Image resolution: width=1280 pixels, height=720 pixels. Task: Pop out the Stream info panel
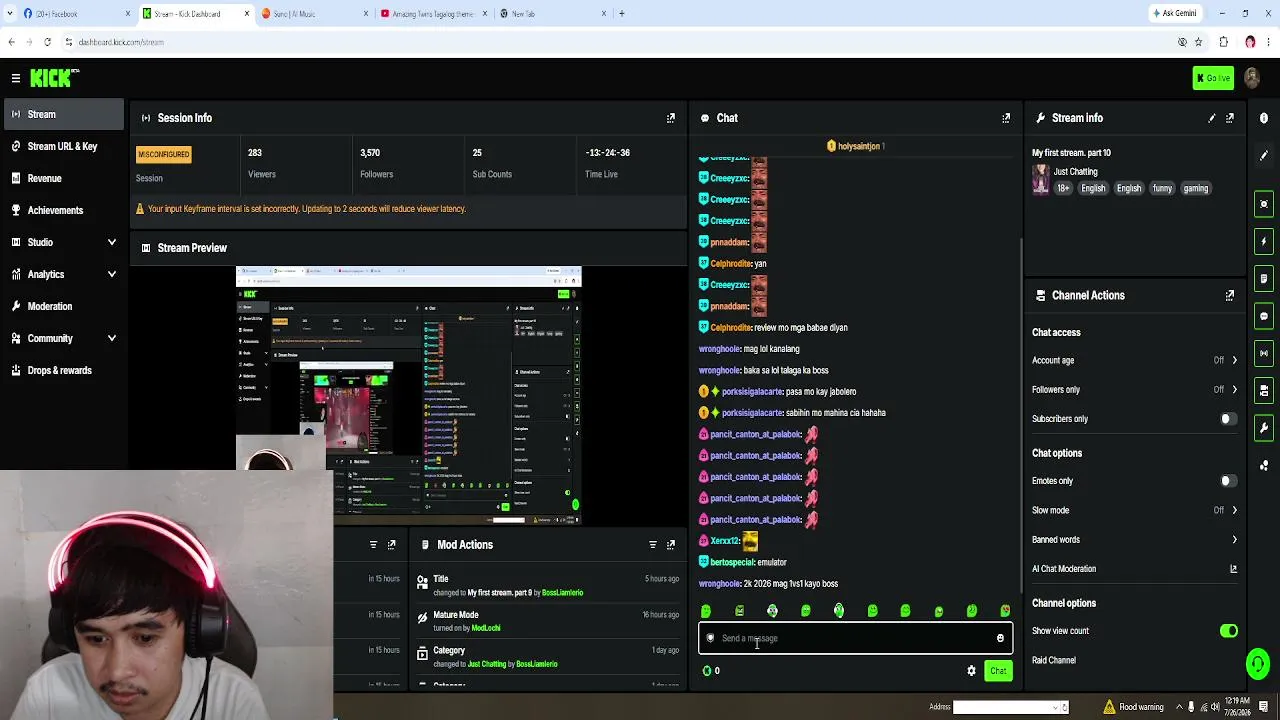(x=1230, y=118)
